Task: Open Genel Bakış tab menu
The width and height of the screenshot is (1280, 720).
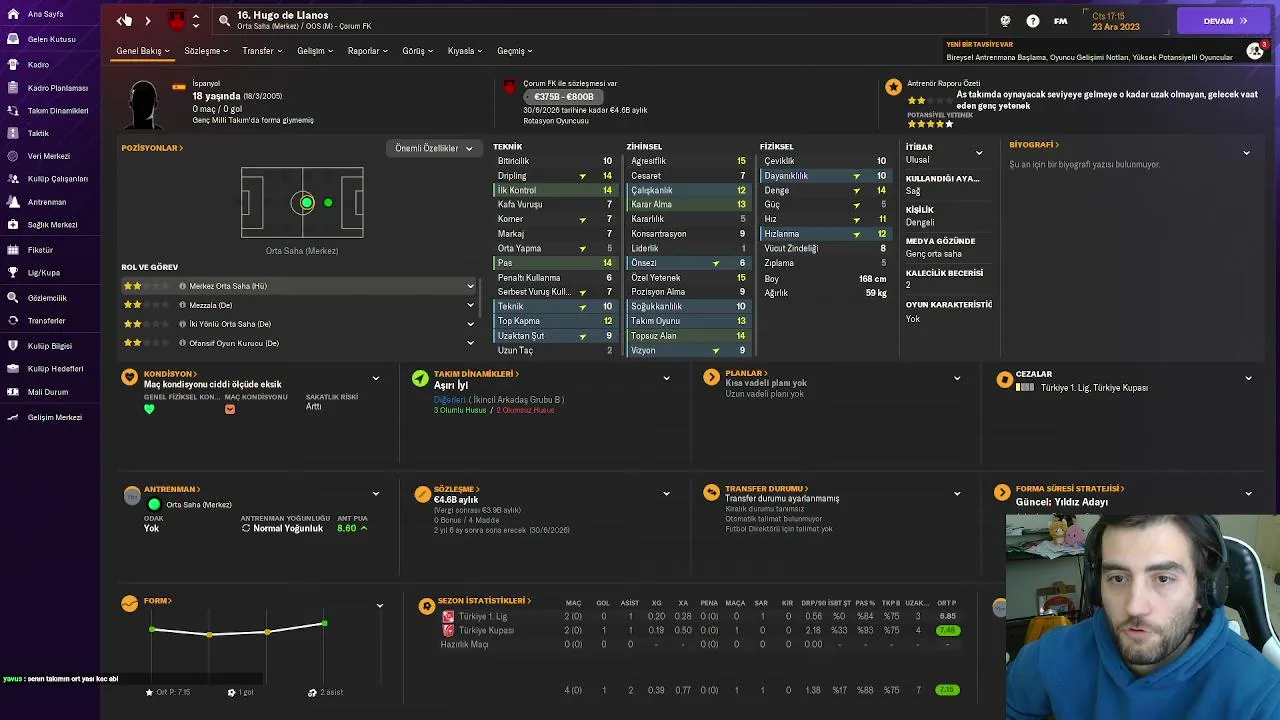Action: (143, 51)
